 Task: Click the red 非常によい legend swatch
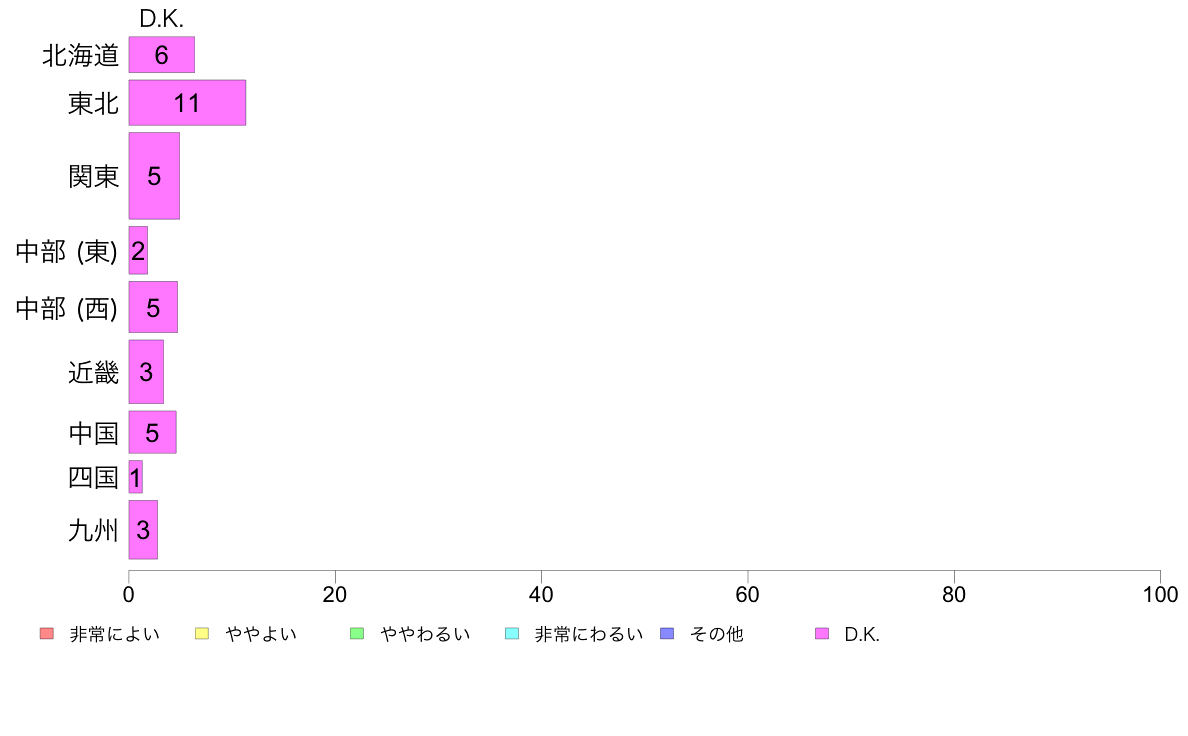pyautogui.click(x=47, y=634)
